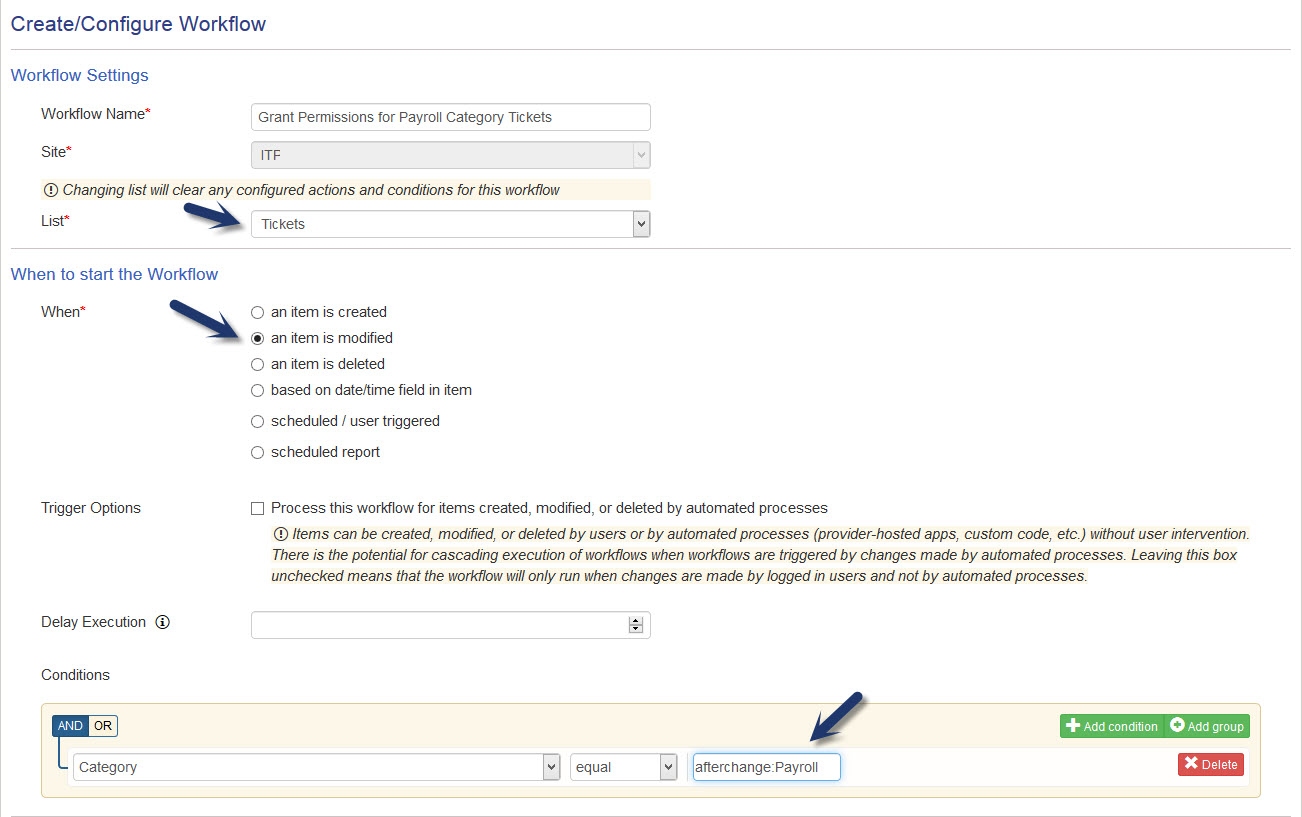This screenshot has height=817, width=1302.
Task: Click the plus icon on Add condition
Action: (1073, 726)
